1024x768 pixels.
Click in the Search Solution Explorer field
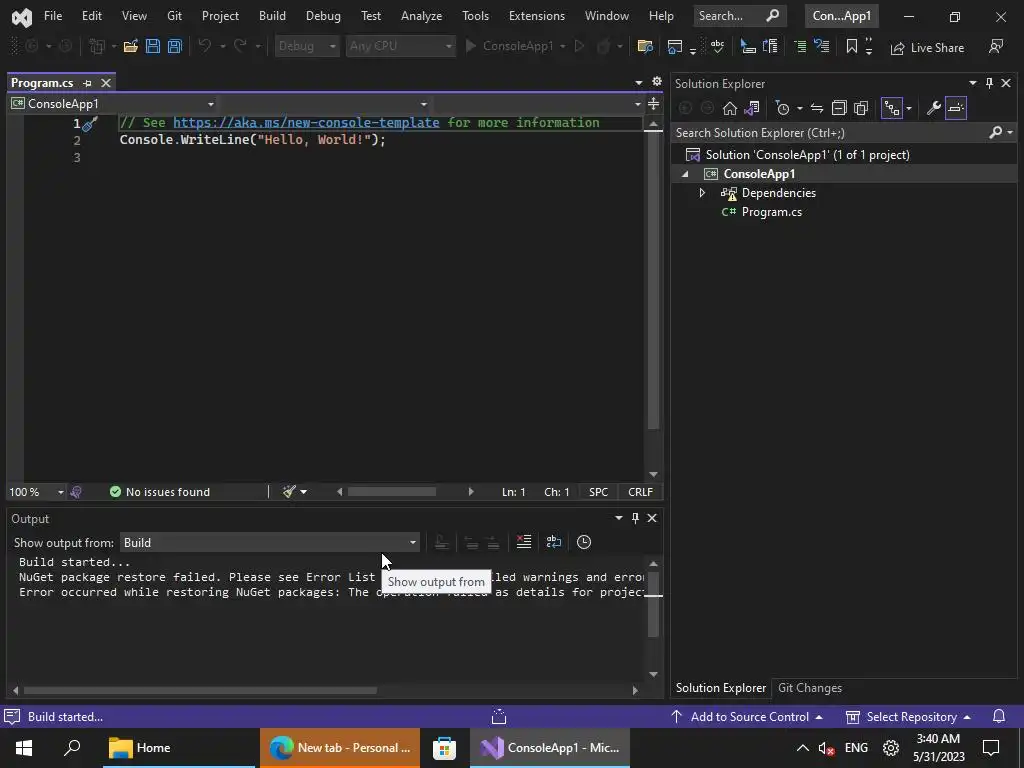[x=829, y=133]
